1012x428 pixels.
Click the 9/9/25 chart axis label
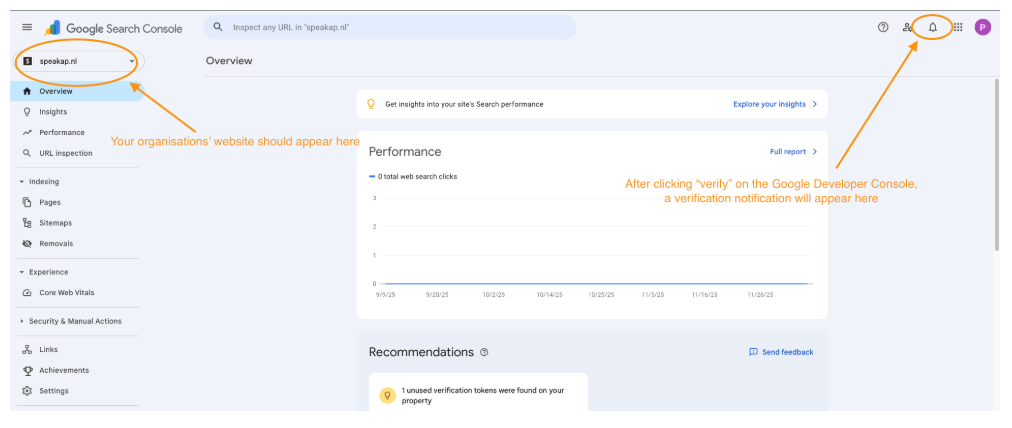384,294
